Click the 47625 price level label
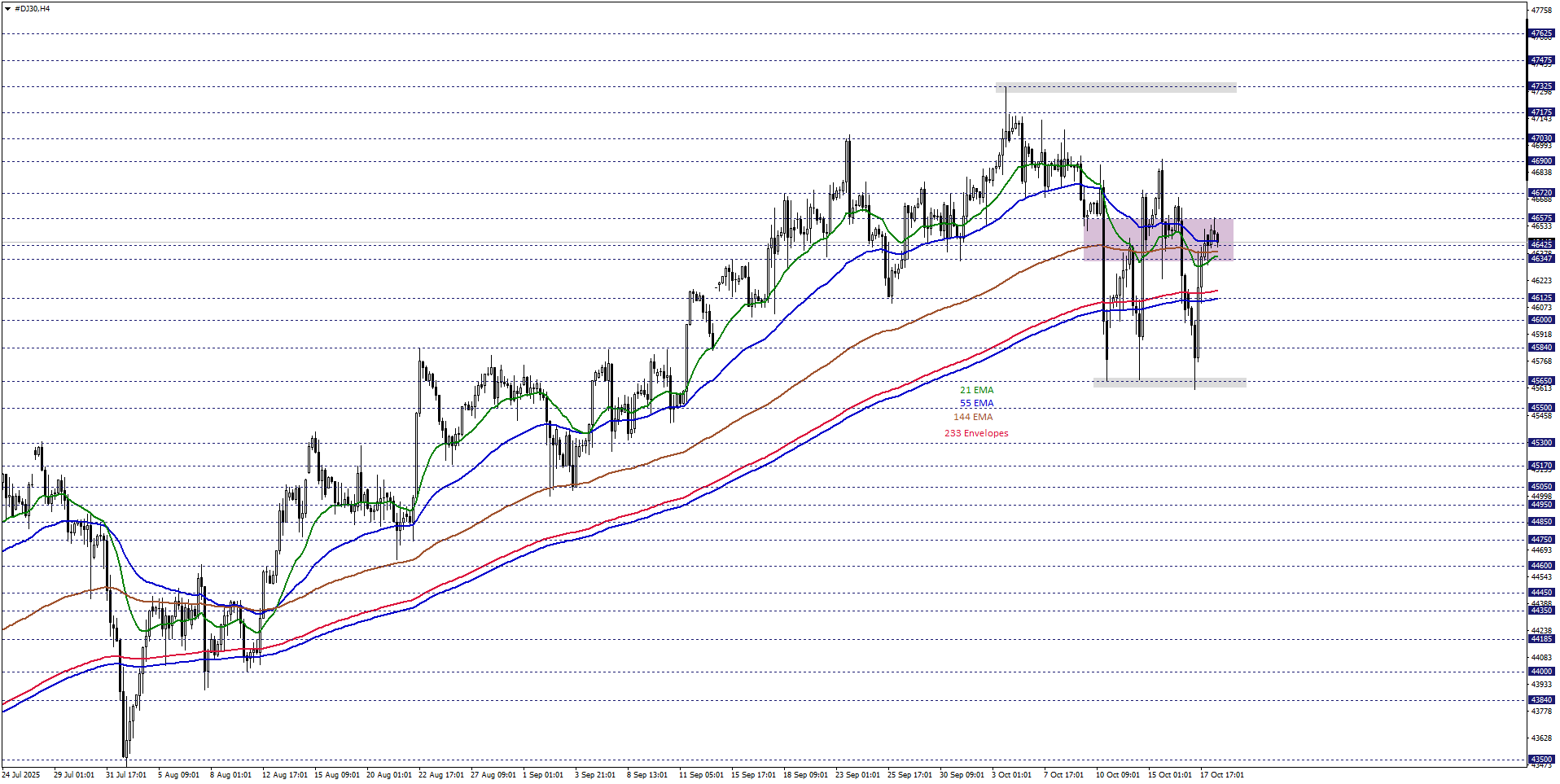Viewport: 1560px width, 784px height. point(1541,34)
